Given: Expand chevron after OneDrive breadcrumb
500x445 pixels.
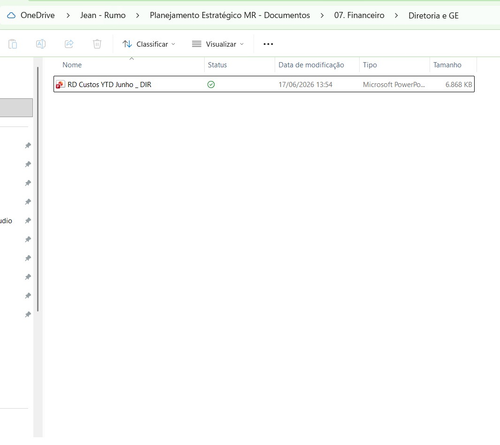Looking at the screenshot, I should pos(68,15).
